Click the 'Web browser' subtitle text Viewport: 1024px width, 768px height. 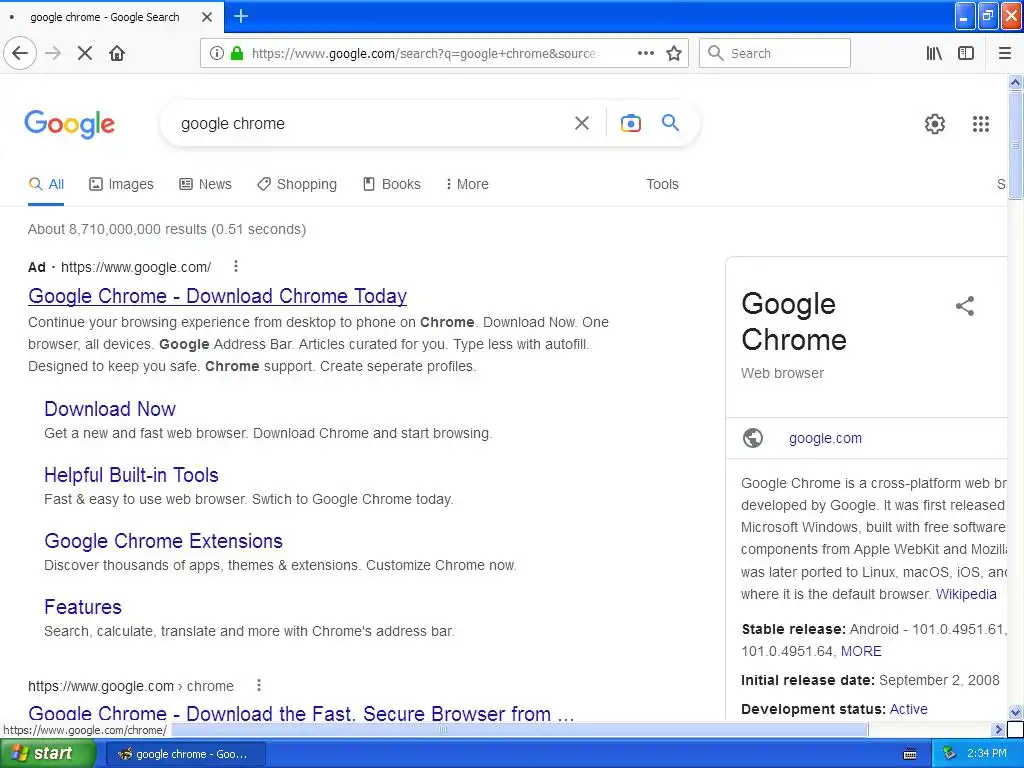pyautogui.click(x=782, y=373)
